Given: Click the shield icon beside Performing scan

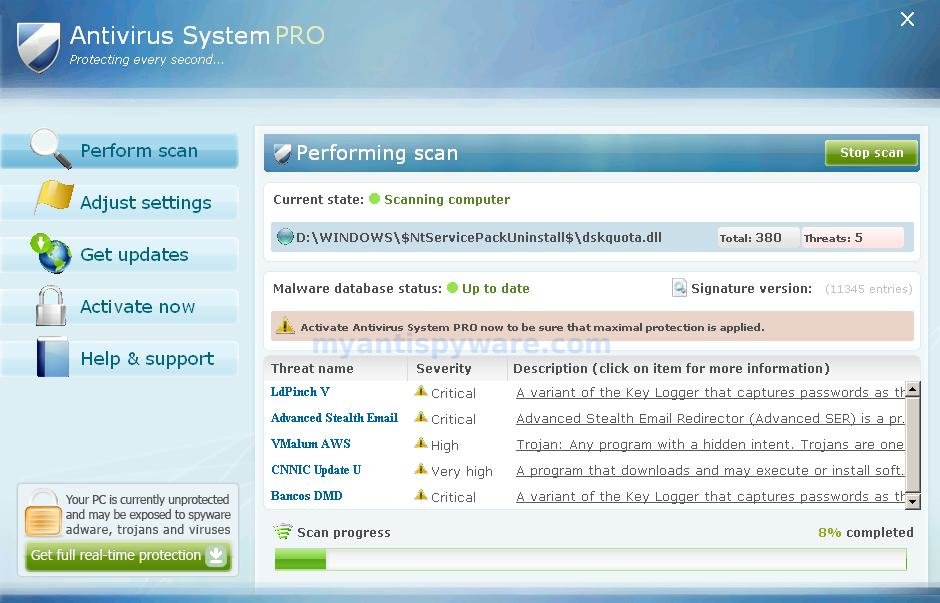Looking at the screenshot, I should (x=282, y=153).
